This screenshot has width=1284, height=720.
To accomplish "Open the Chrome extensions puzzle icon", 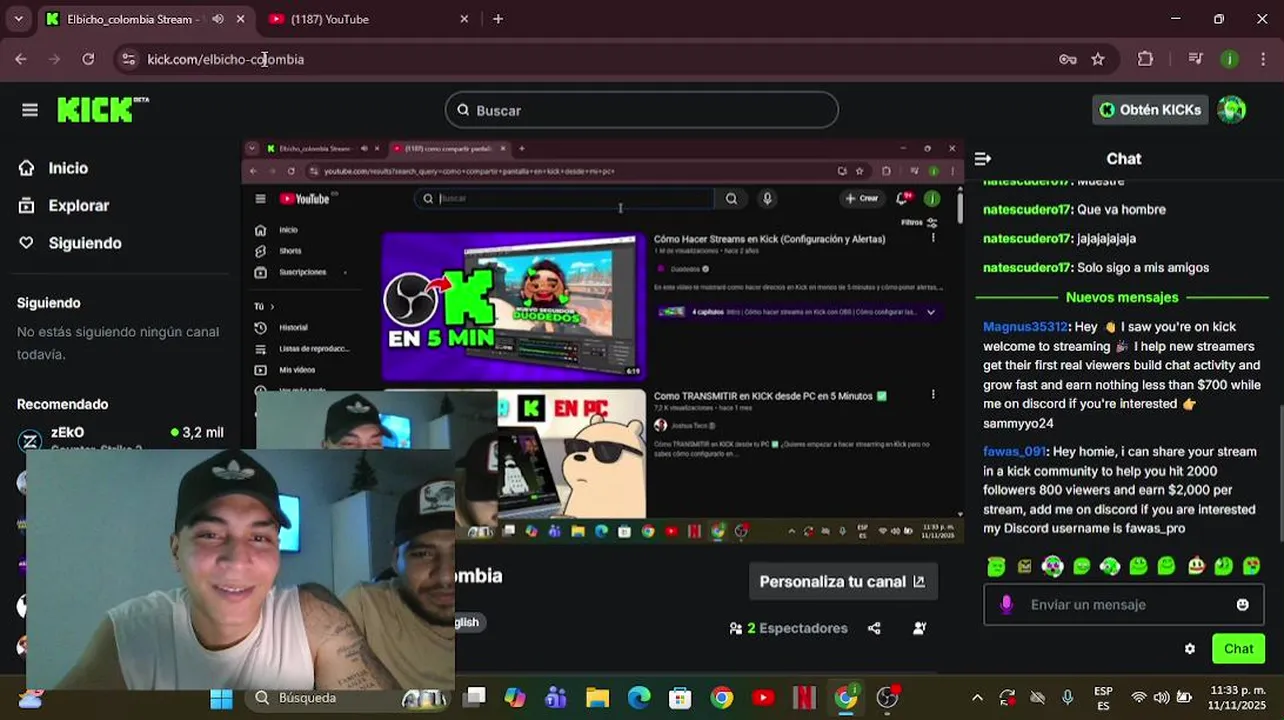I will click(x=1145, y=59).
